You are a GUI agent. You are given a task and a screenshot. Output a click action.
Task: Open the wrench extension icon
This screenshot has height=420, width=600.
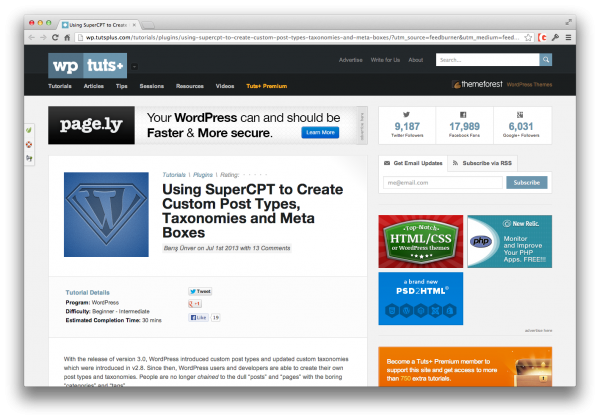[556, 37]
